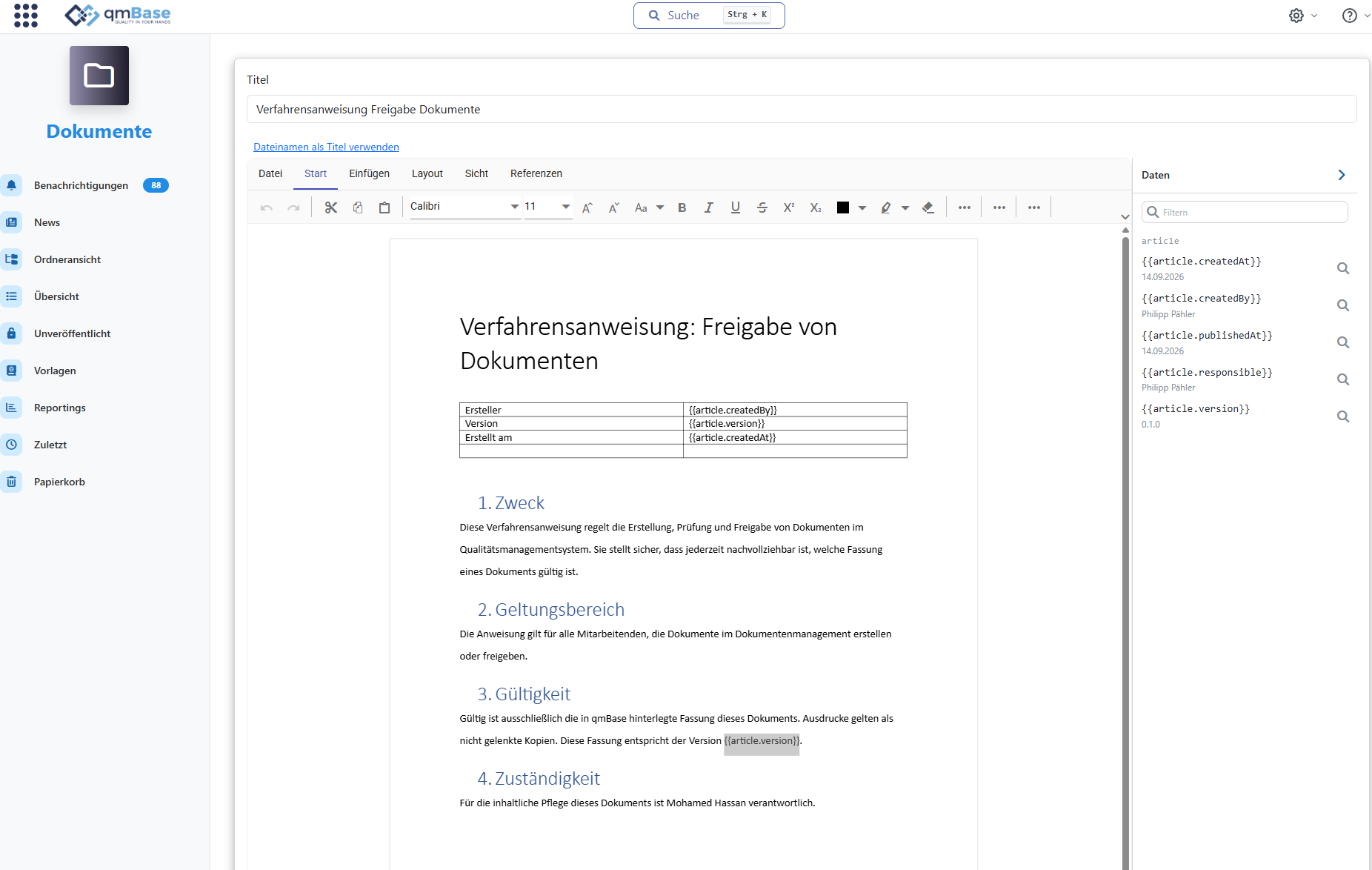Click the Titel input field
Viewport: 1372px width, 870px height.
802,109
